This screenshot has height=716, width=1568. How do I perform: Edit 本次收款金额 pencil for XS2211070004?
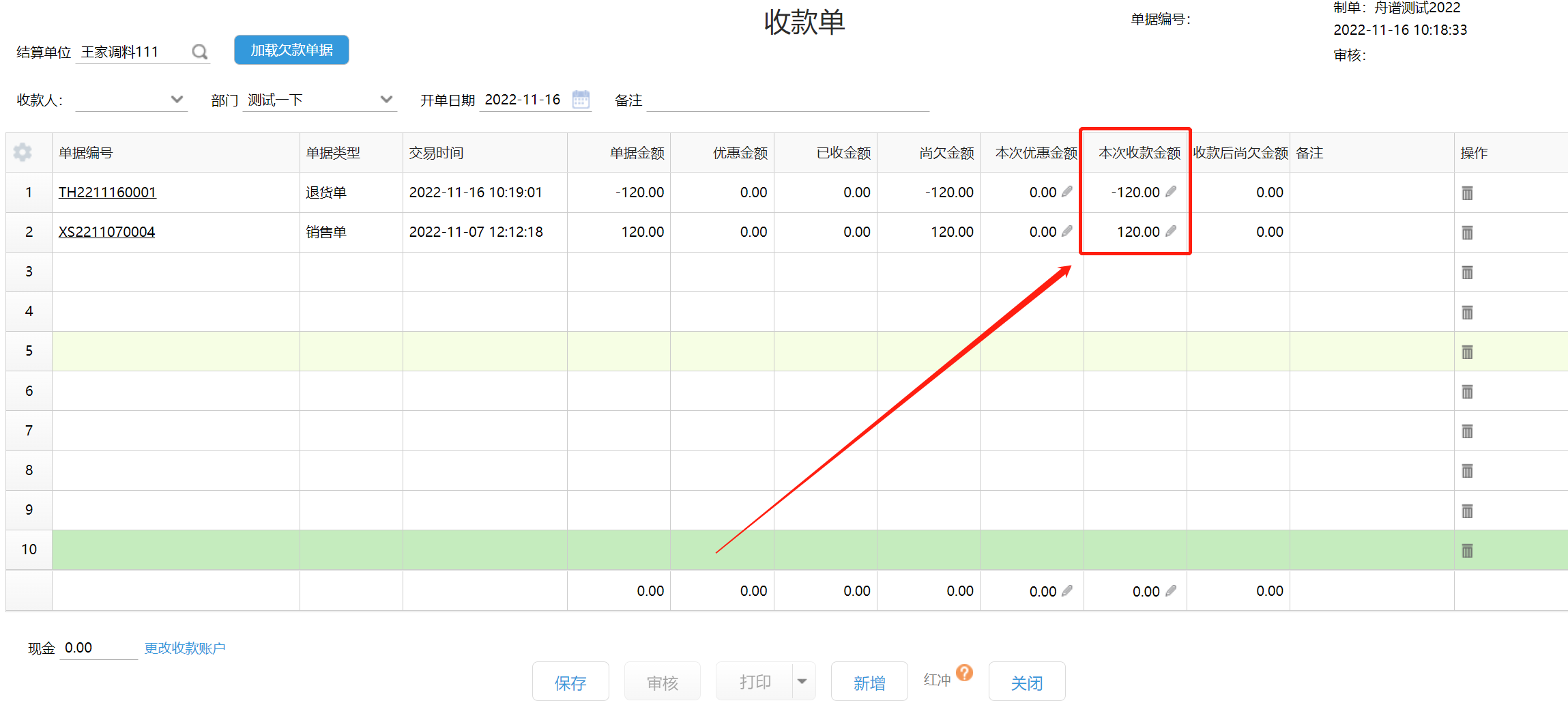tap(1171, 231)
